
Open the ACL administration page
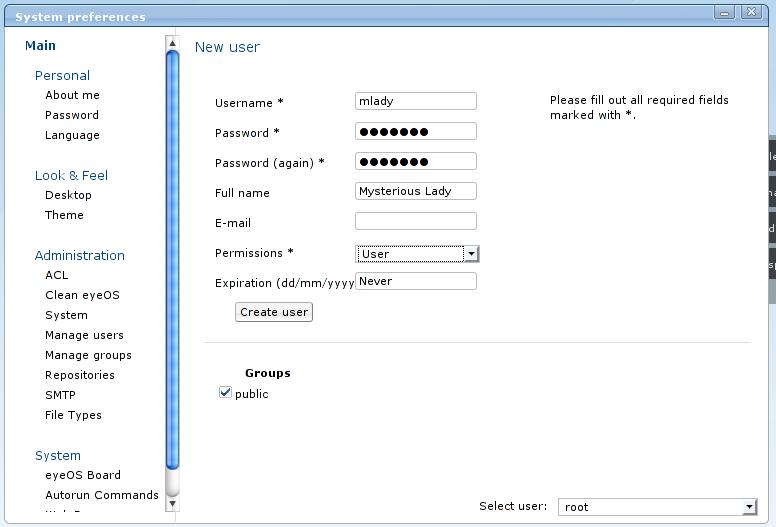(57, 275)
